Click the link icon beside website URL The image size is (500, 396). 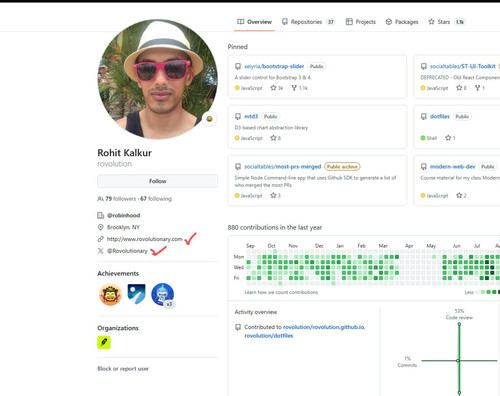click(100, 239)
